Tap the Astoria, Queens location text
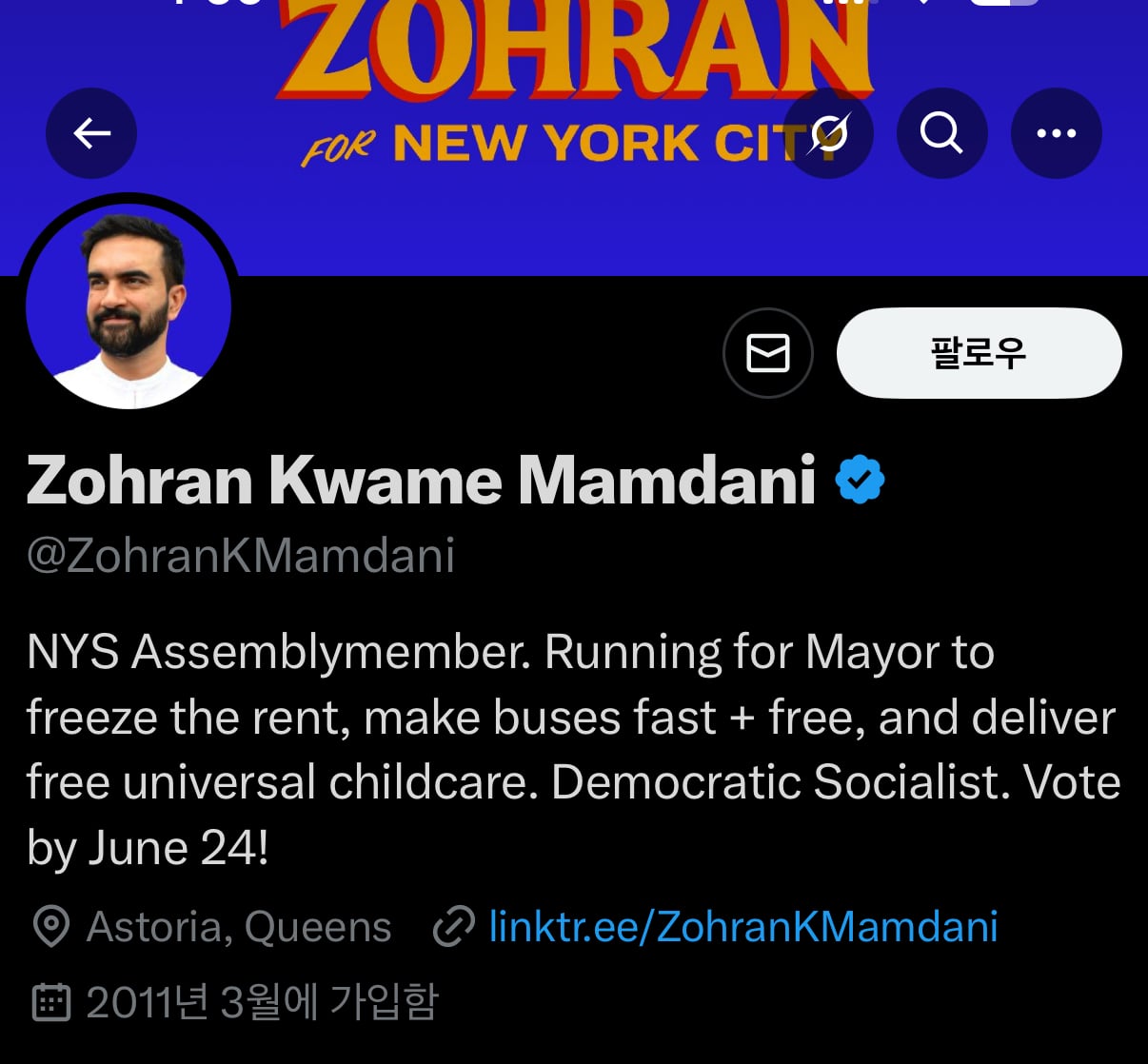Viewport: 1148px width, 1064px height. [239, 927]
